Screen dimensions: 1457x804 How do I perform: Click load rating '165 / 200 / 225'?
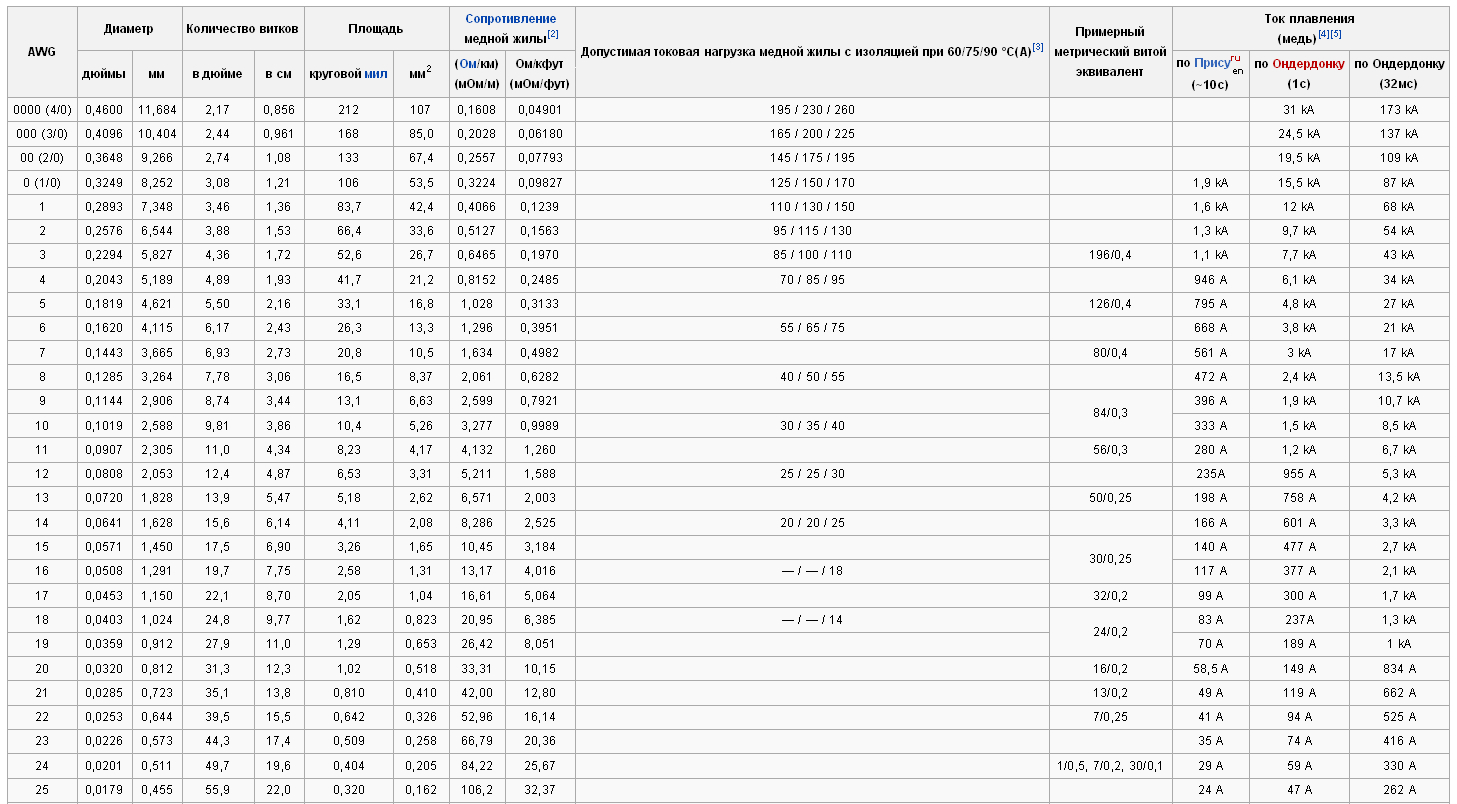pyautogui.click(x=812, y=134)
